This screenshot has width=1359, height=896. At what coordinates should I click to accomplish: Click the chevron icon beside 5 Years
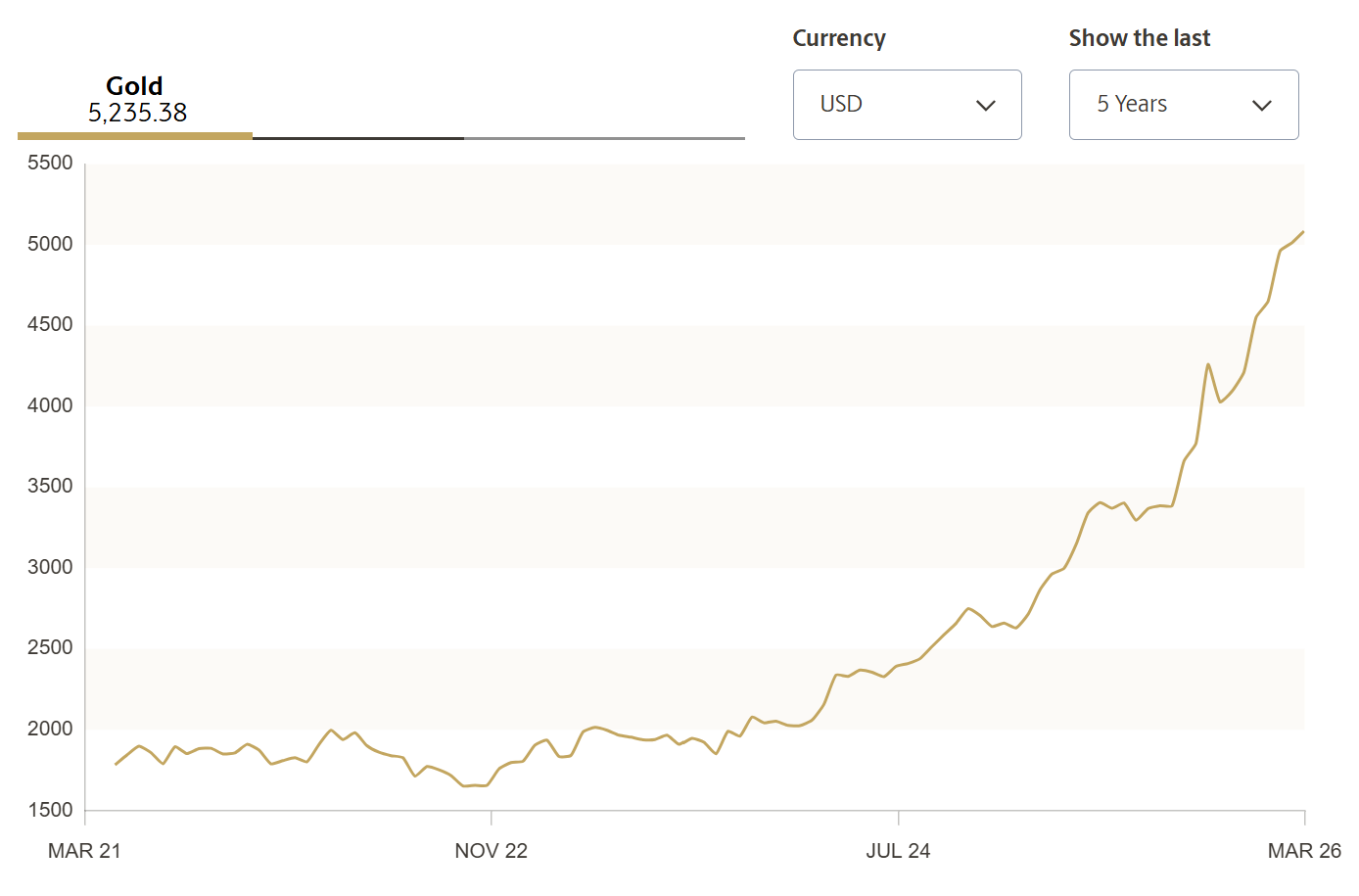pyautogui.click(x=1262, y=105)
